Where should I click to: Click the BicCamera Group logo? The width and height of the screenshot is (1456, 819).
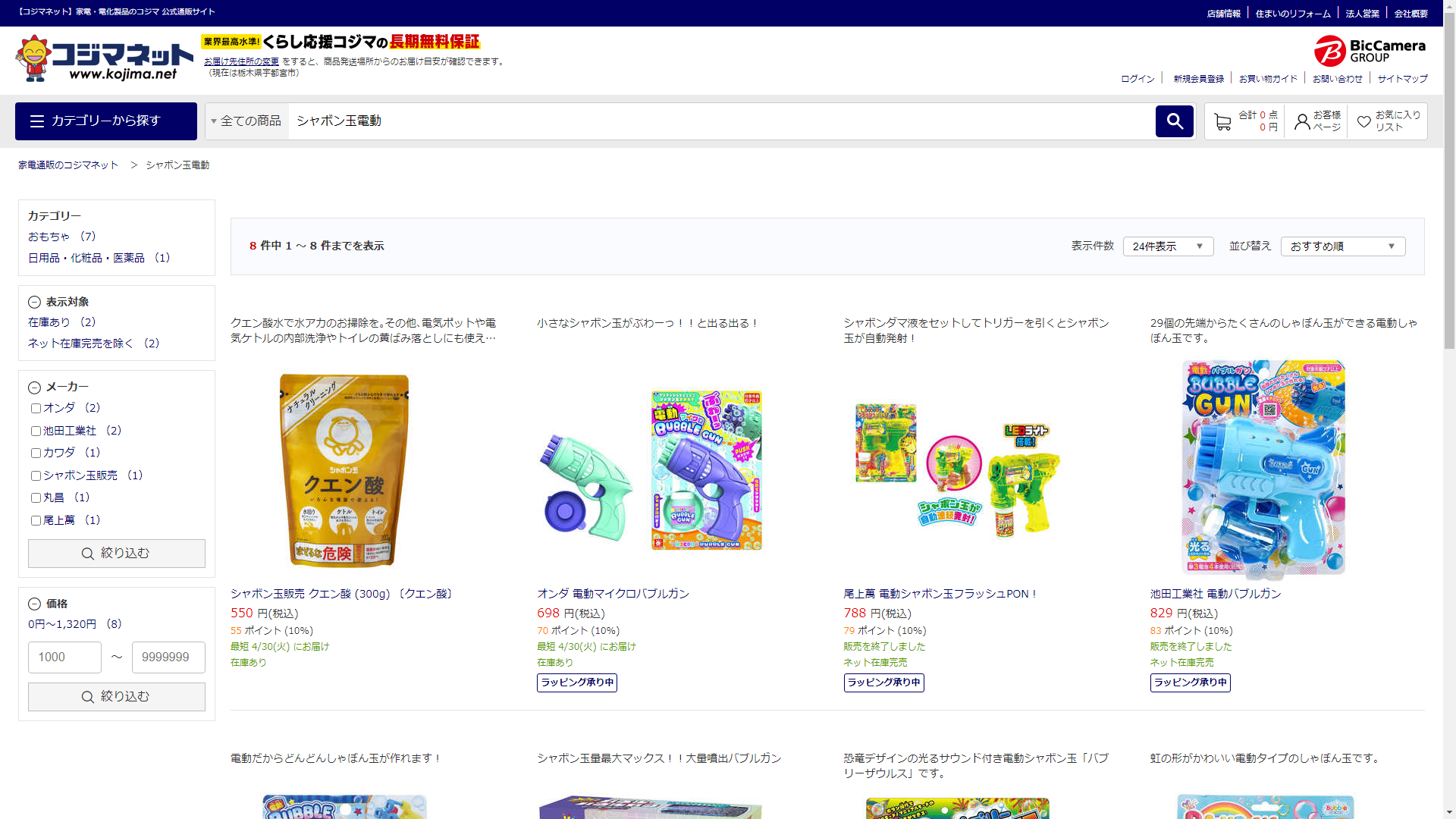pyautogui.click(x=1370, y=51)
